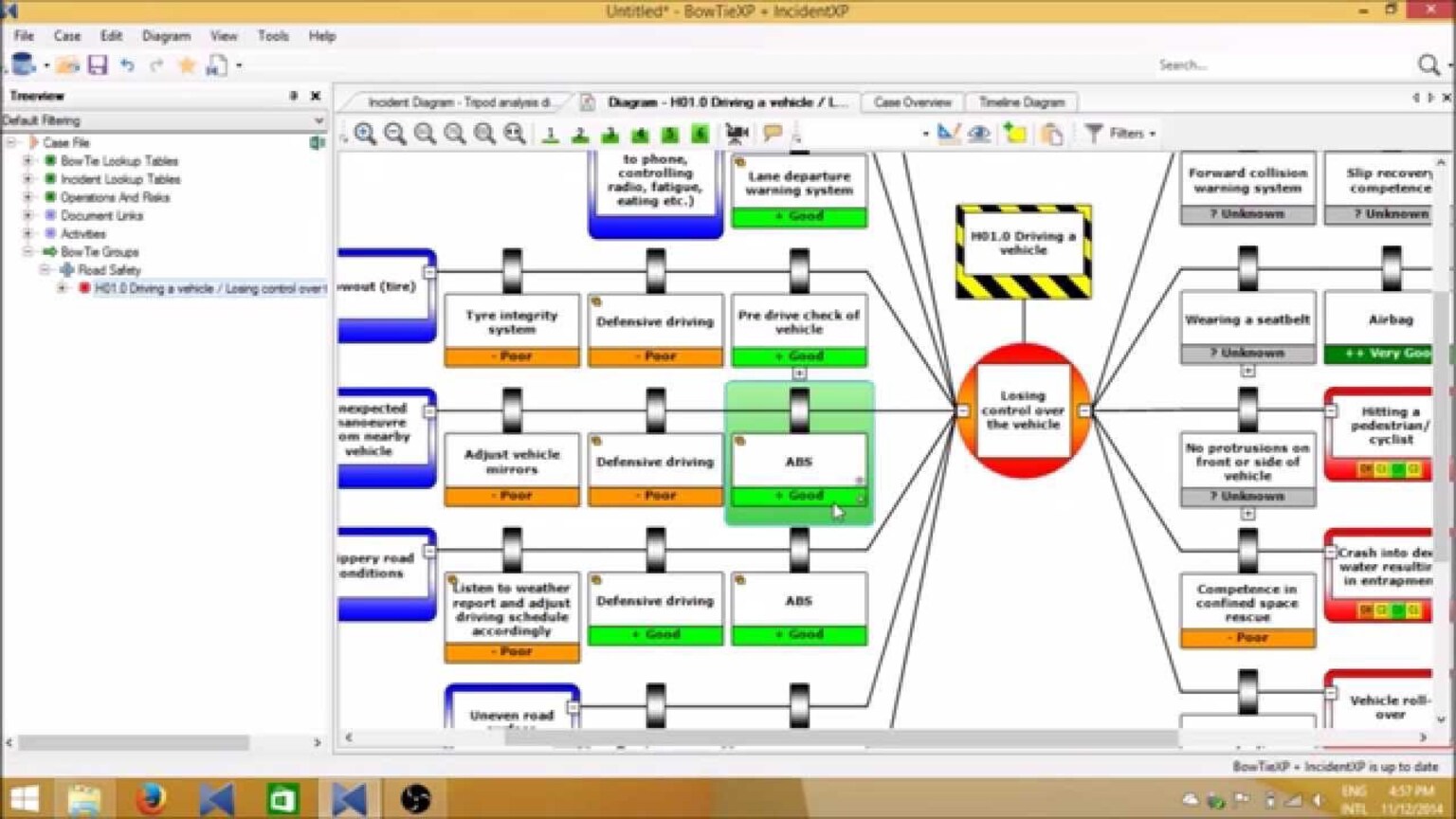1456x819 pixels.
Task: Click the yellow star favorites icon
Action: [x=187, y=65]
